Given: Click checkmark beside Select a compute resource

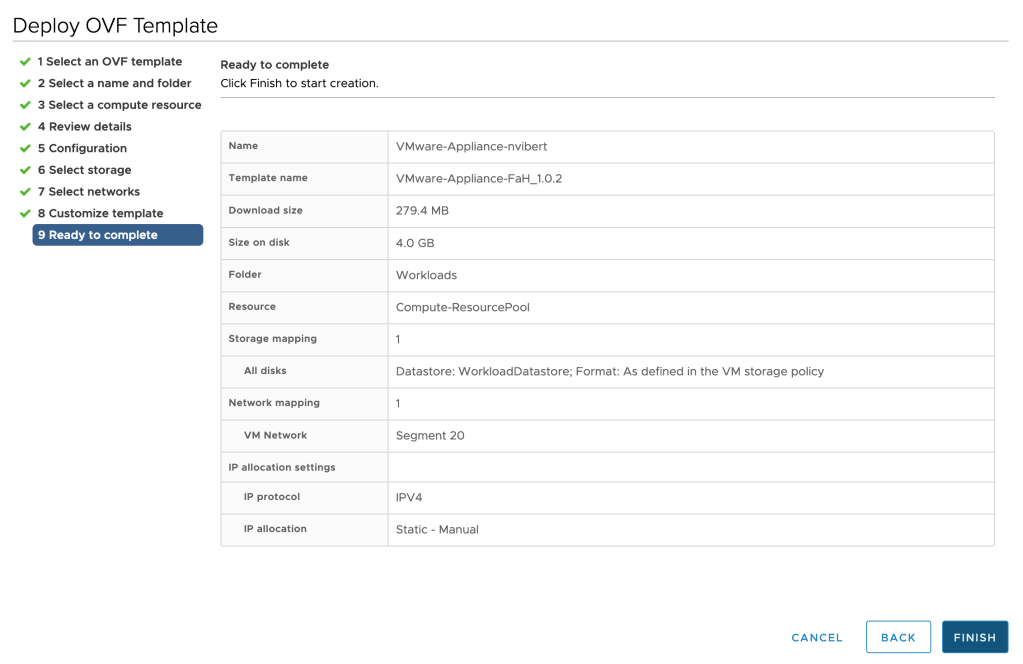Looking at the screenshot, I should click(25, 105).
